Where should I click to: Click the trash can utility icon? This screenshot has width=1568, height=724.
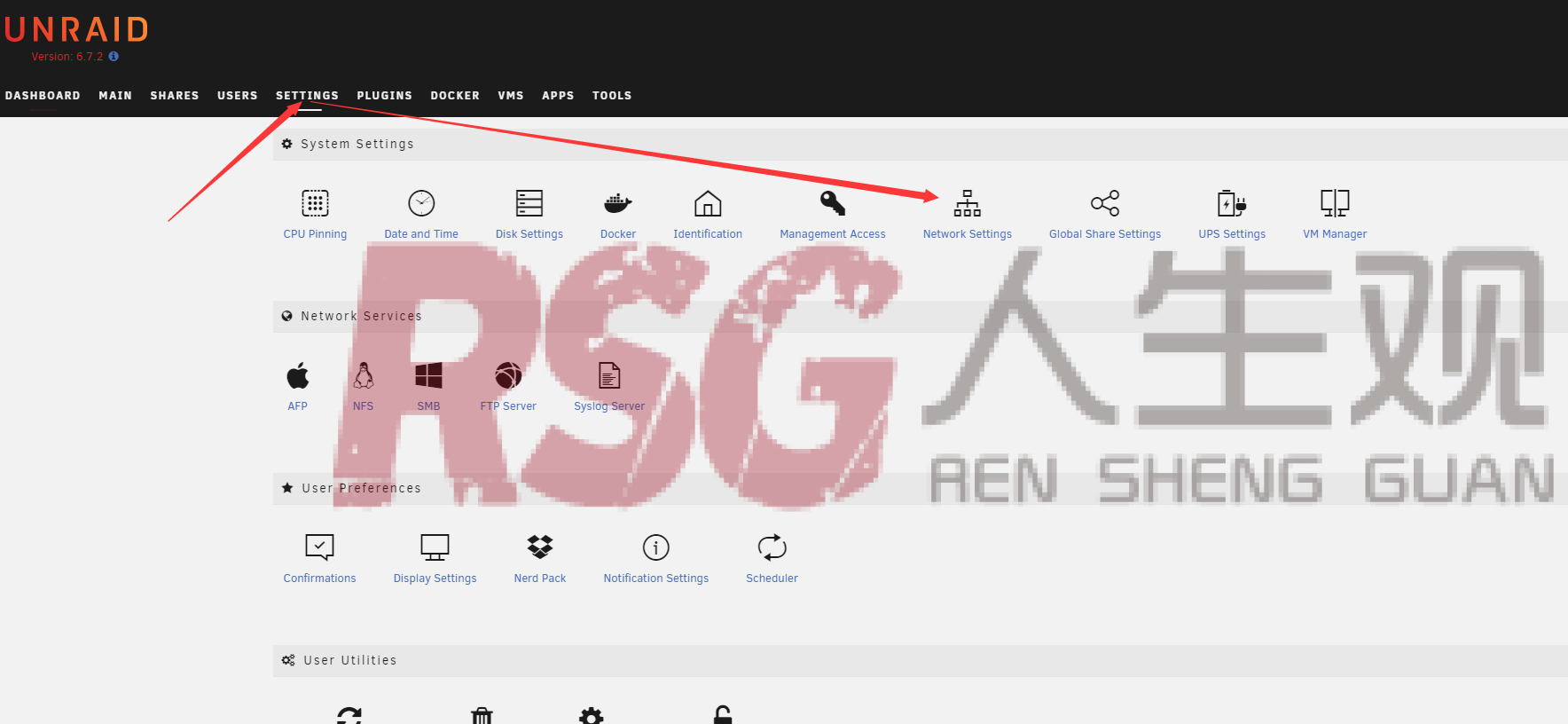tap(482, 715)
